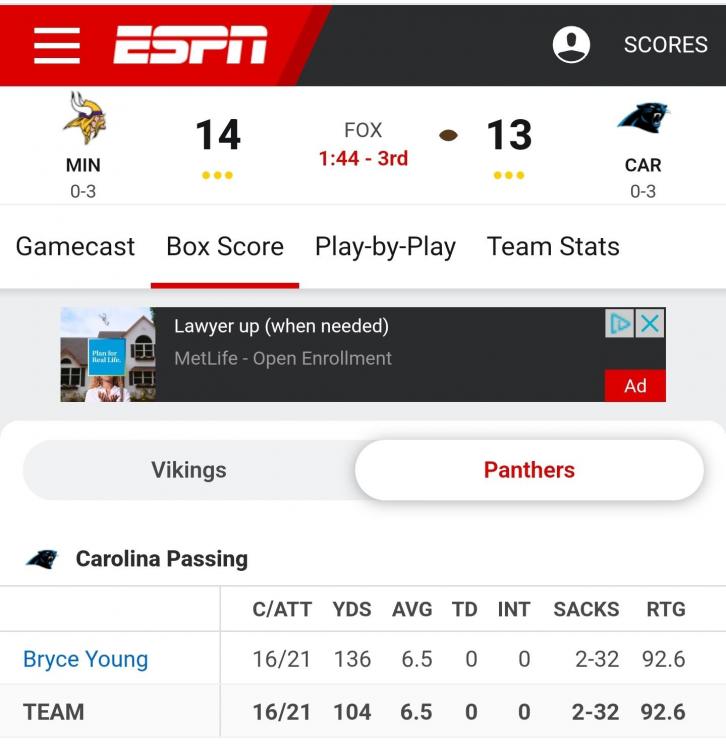Open the Gamecast tab
This screenshot has width=726, height=750.
tap(75, 247)
